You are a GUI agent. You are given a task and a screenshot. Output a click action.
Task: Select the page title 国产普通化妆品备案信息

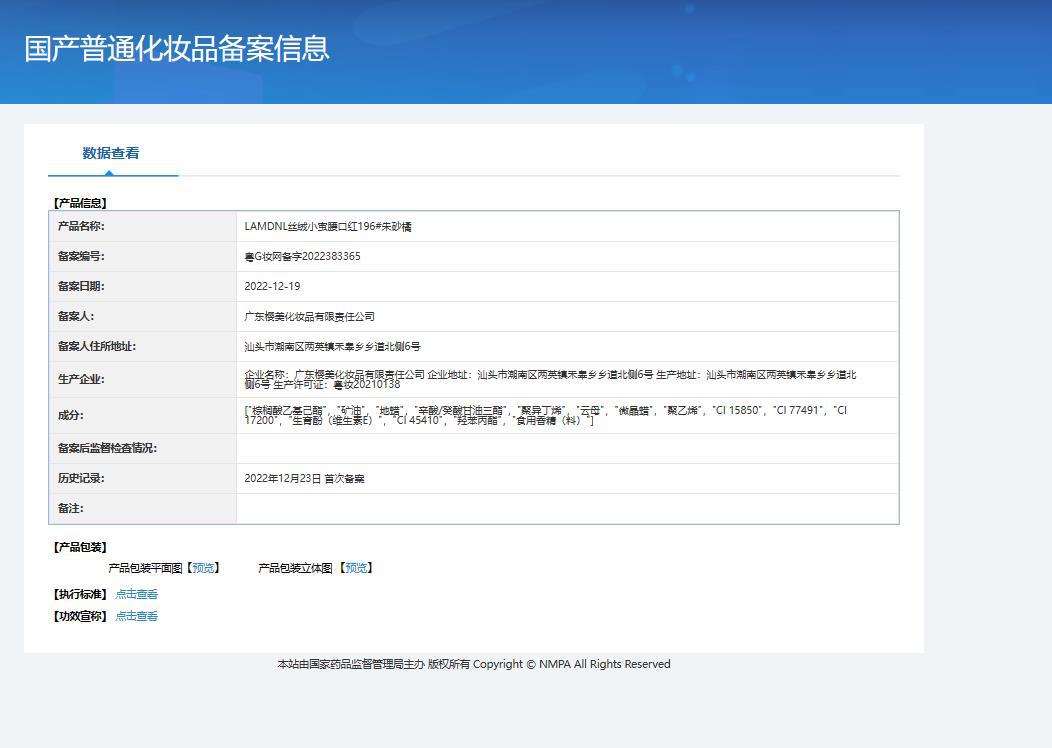[177, 49]
